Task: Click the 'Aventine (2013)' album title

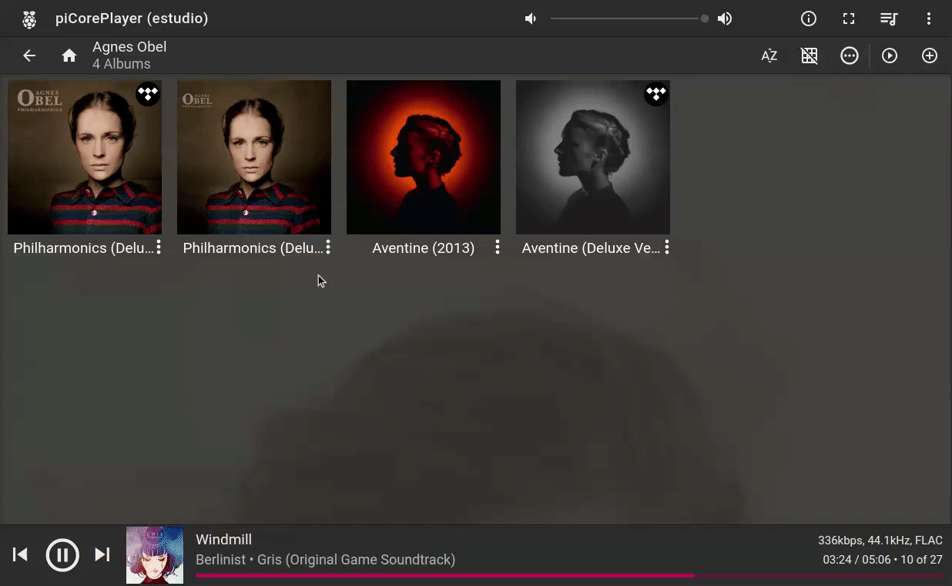Action: point(423,248)
